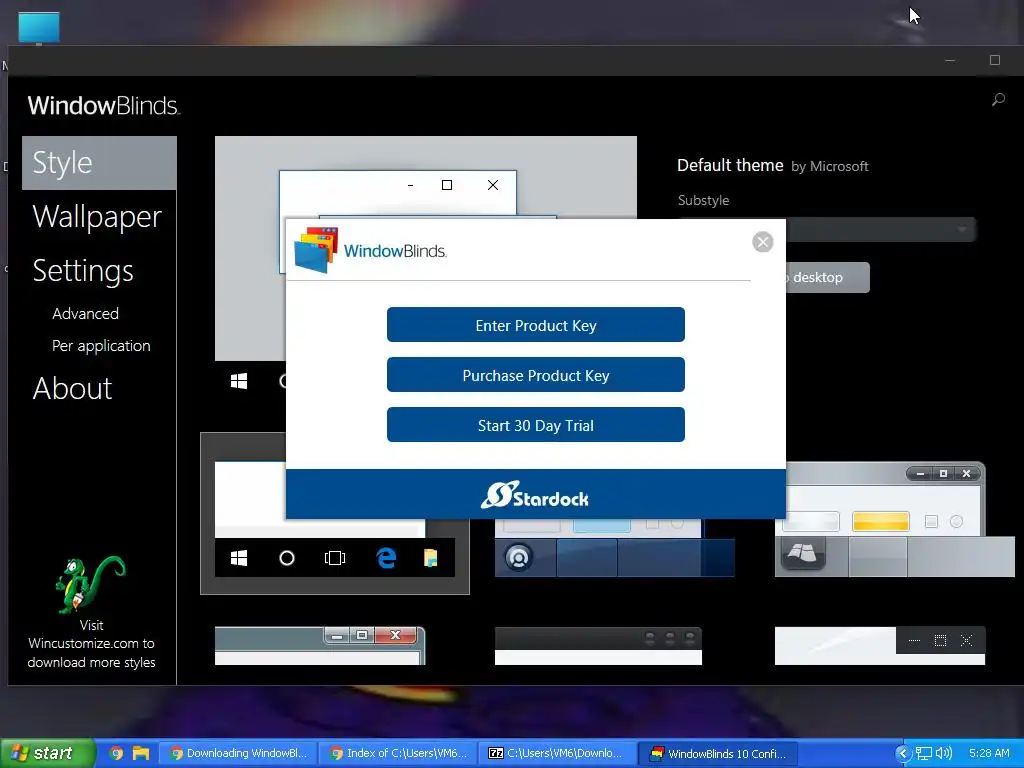1024x768 pixels.
Task: Select the blue style thumbnail with round orb
Action: point(615,547)
